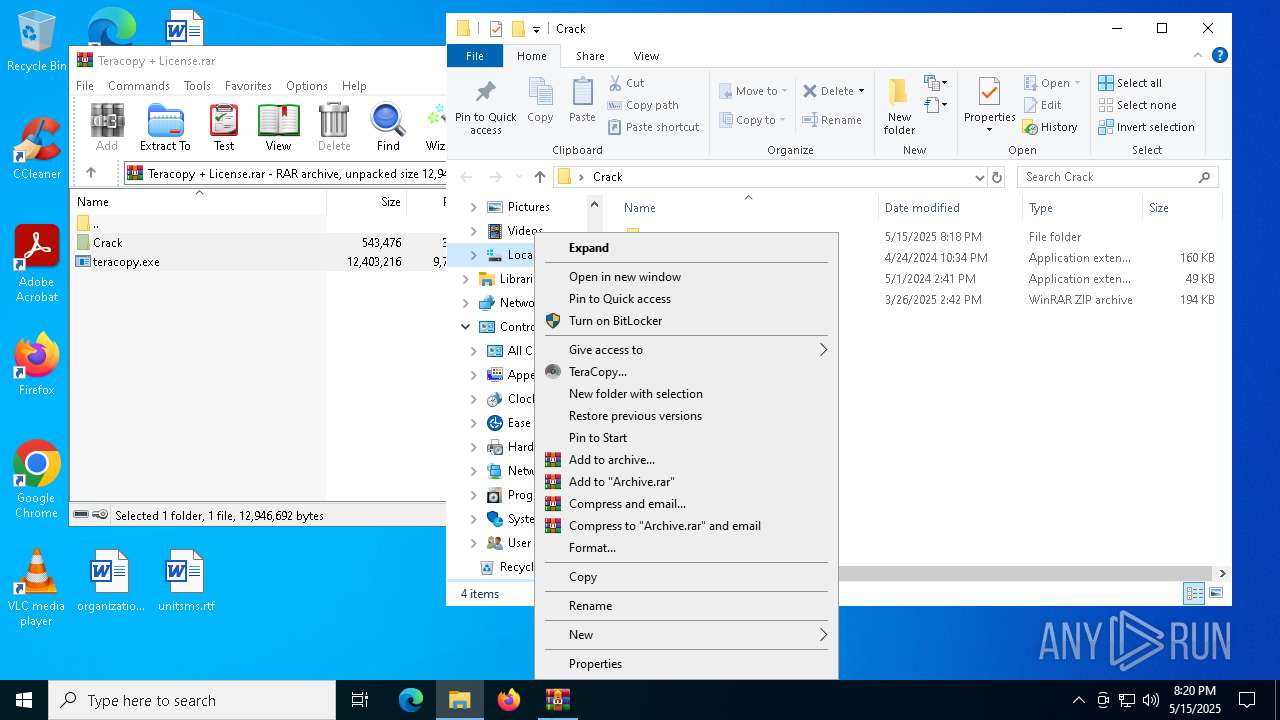1280x720 pixels.
Task: Select teracopy.exe in WinRAR list
Action: [x=126, y=262]
